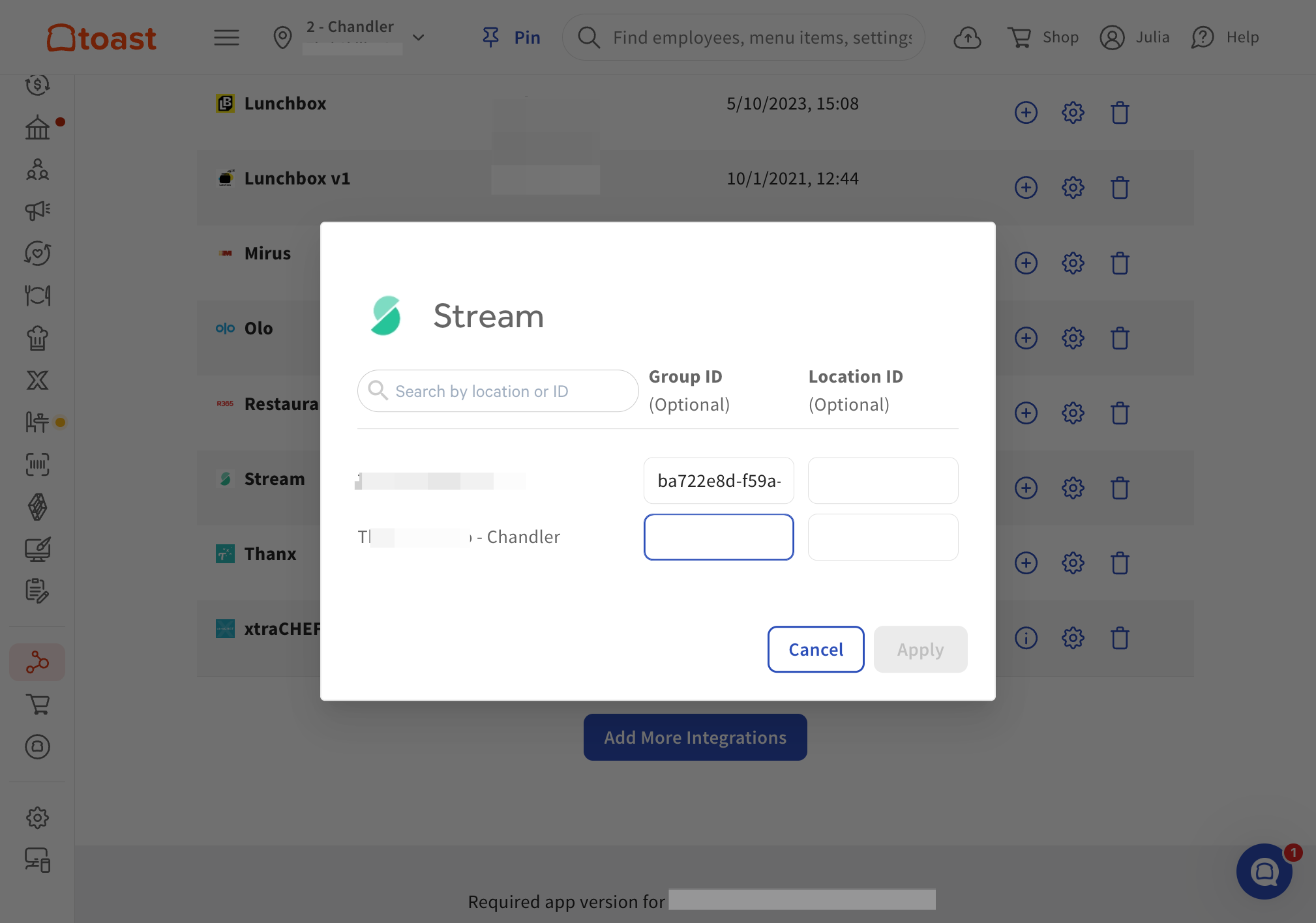Click the Mirus integration name
The height and width of the screenshot is (923, 1316).
click(x=267, y=253)
